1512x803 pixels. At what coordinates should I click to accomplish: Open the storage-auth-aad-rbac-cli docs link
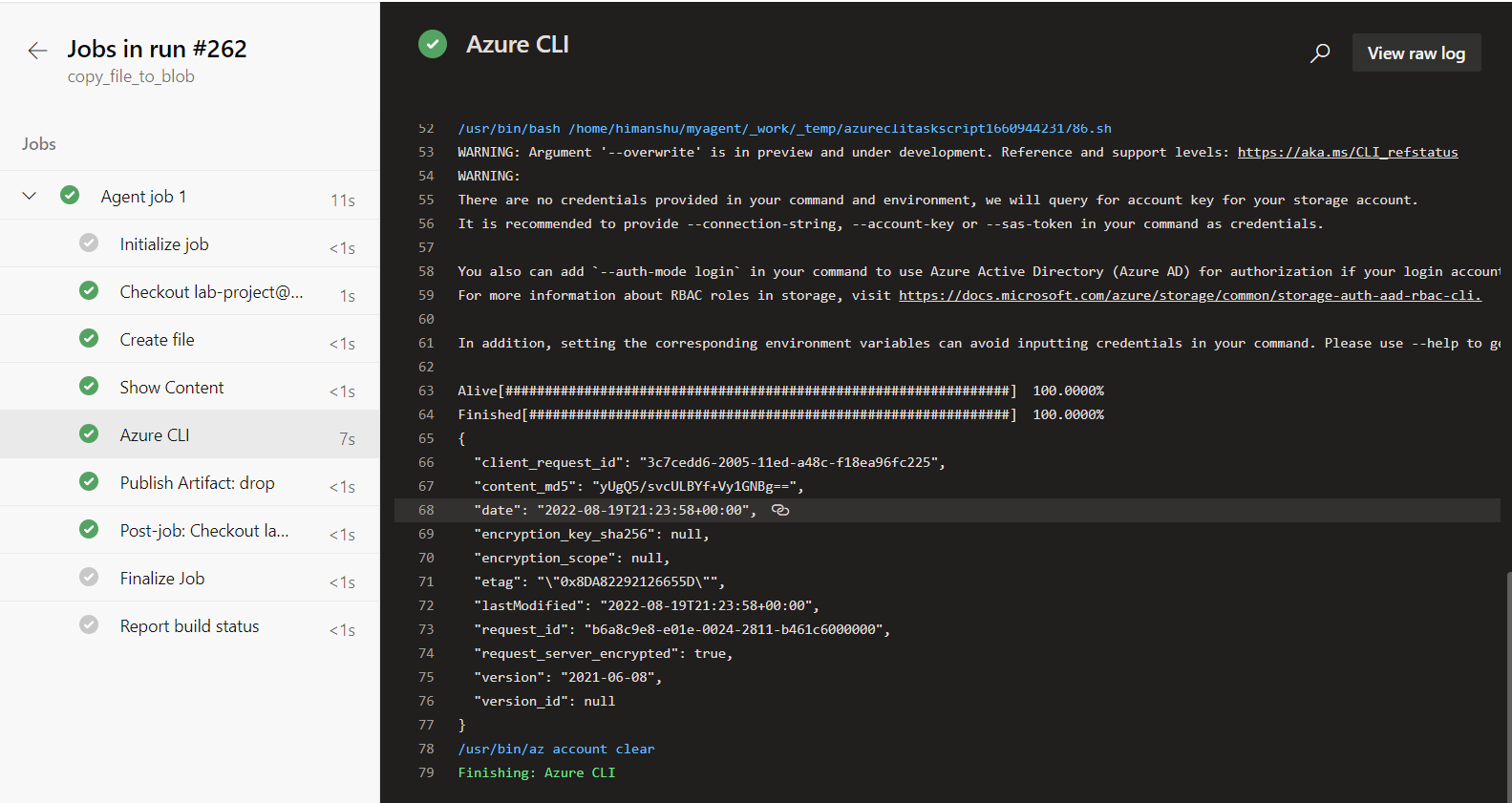(1190, 295)
